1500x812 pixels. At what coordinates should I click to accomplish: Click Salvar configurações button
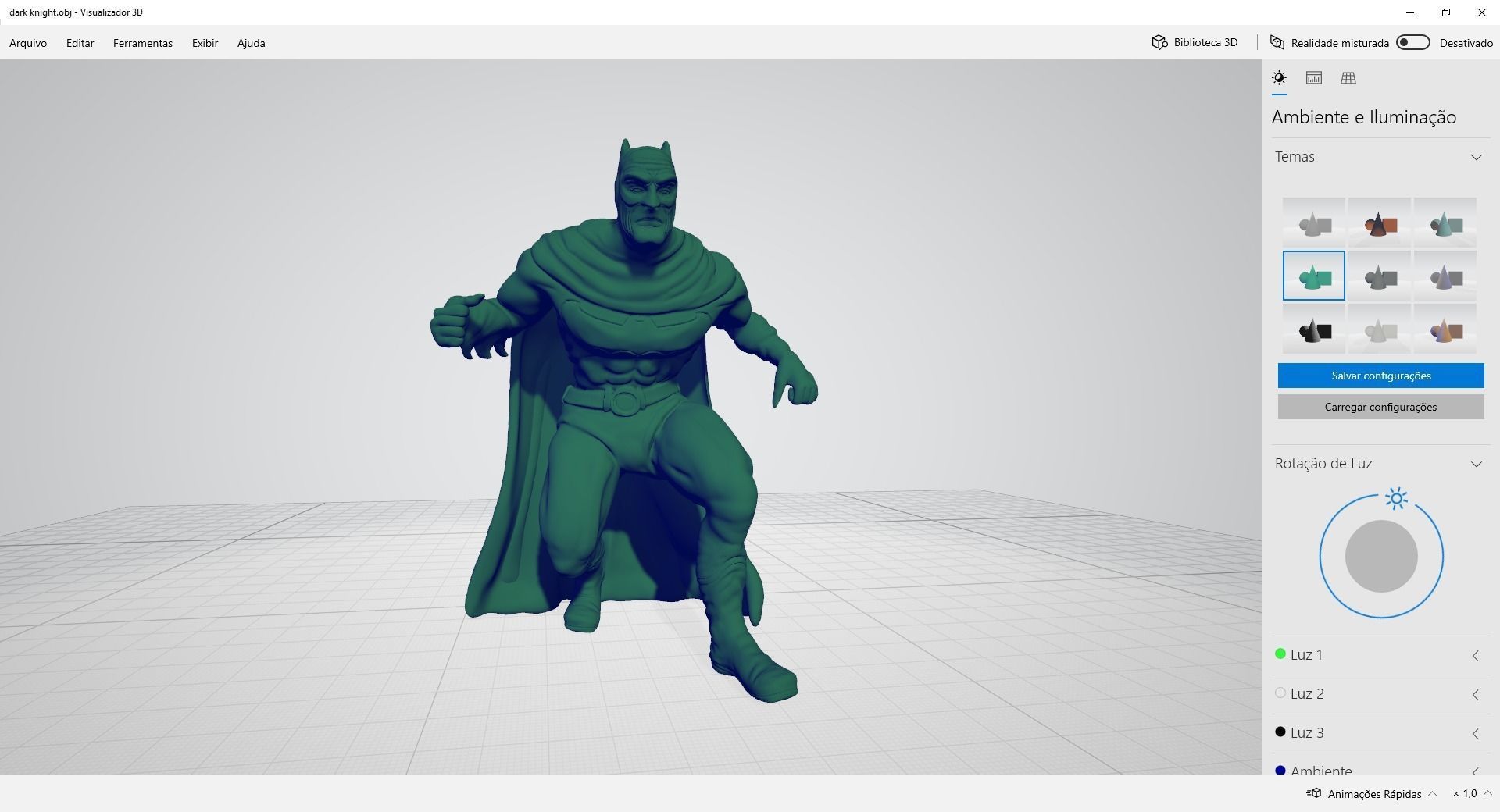pyautogui.click(x=1380, y=376)
